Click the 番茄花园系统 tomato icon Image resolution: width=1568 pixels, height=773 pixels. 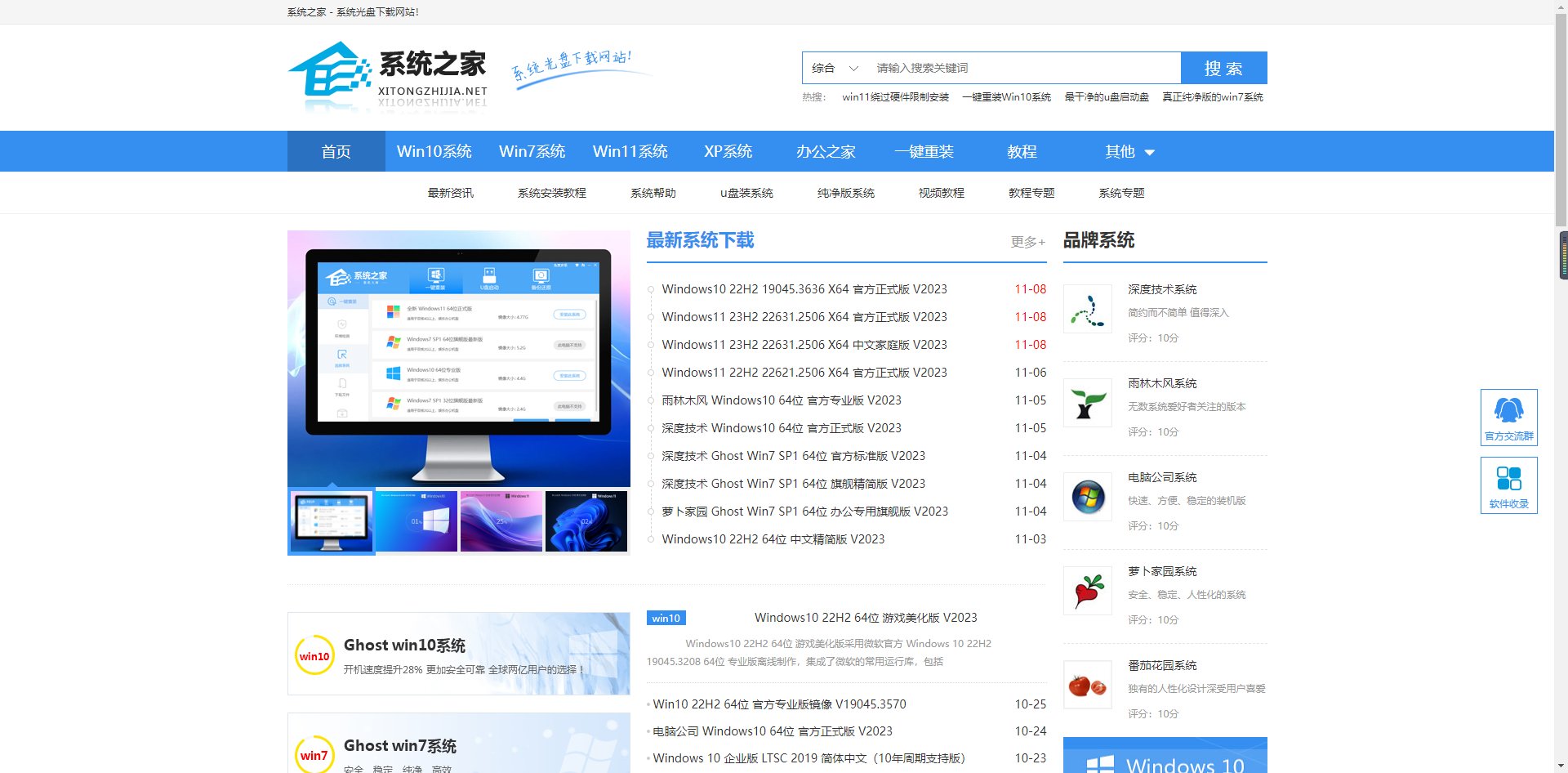coord(1088,685)
